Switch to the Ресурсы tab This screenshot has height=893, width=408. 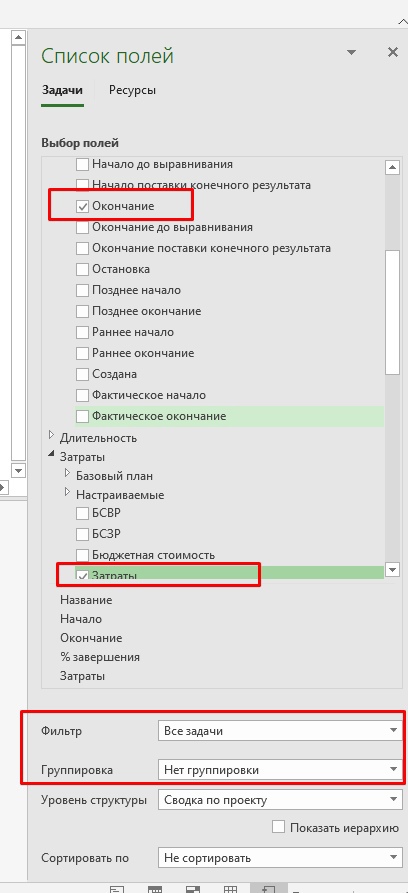pos(133,90)
